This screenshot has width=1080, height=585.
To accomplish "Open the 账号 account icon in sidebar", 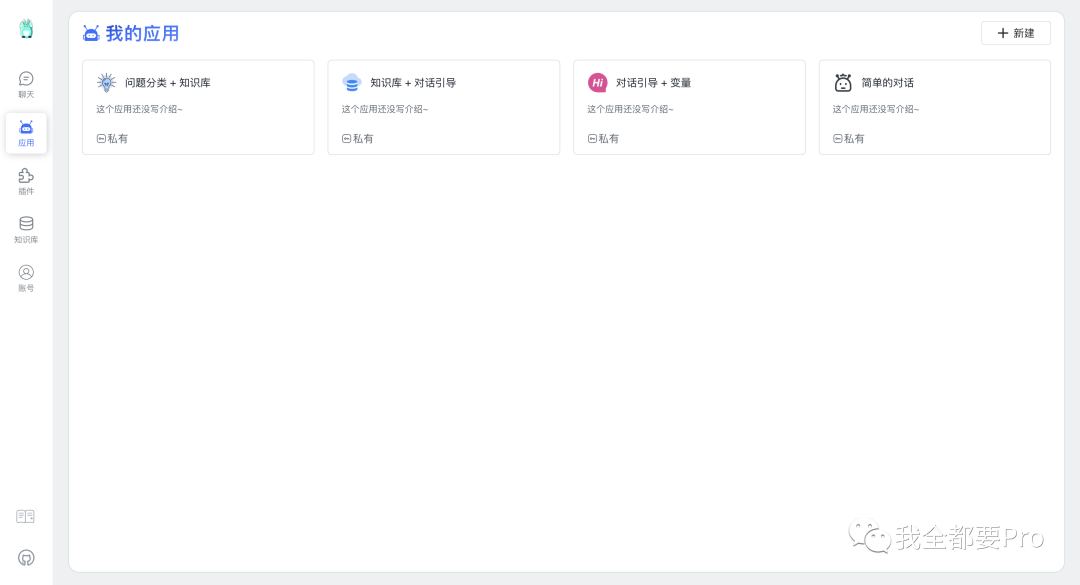I will pyautogui.click(x=25, y=273).
